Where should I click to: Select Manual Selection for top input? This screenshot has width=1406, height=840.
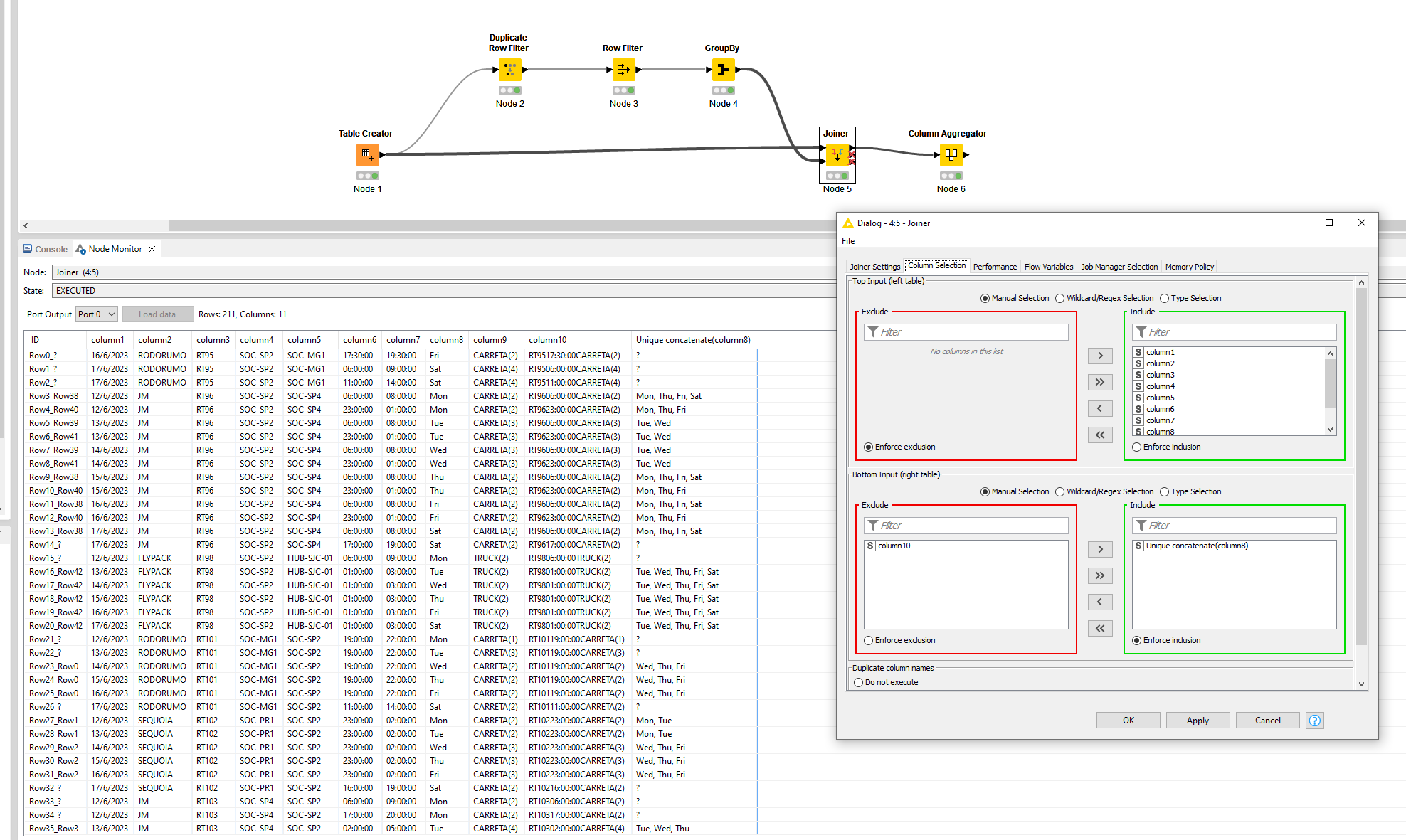point(985,298)
